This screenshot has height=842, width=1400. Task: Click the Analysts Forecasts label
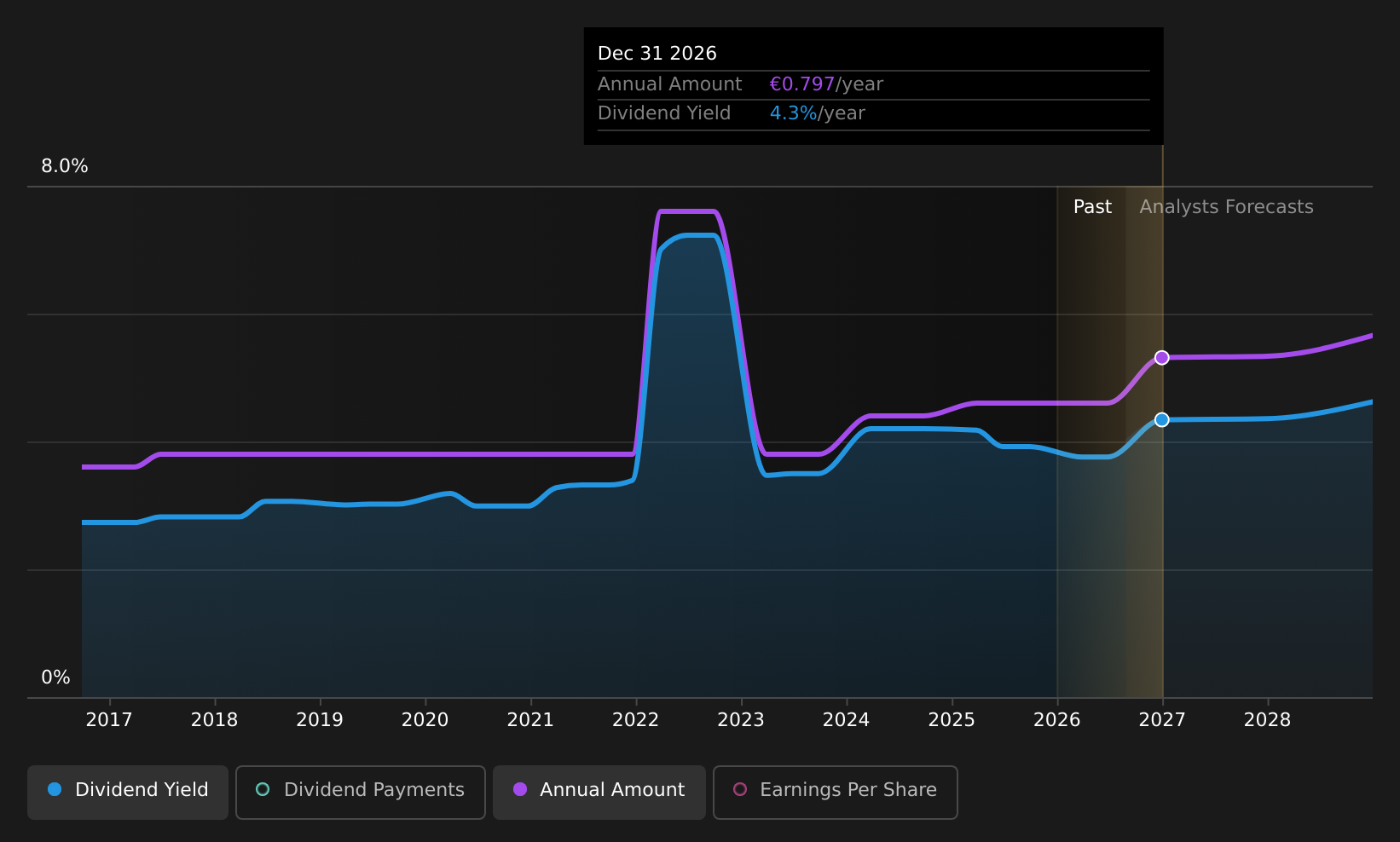tap(1226, 207)
